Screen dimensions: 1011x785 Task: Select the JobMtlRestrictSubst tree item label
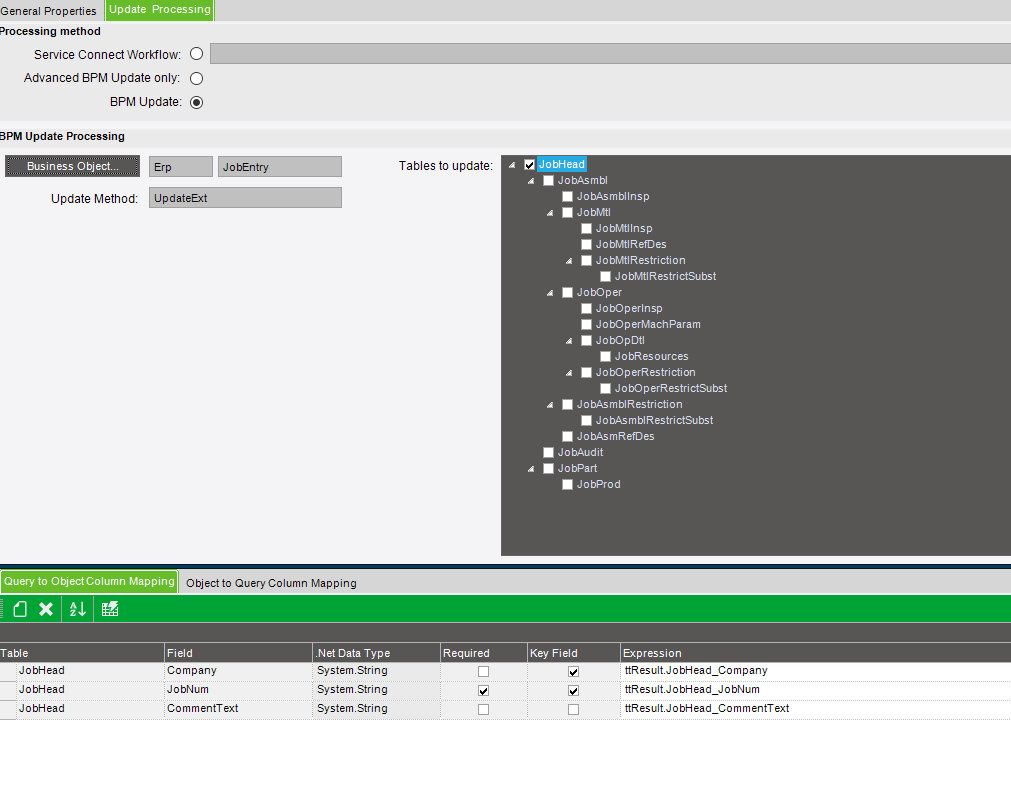coord(665,277)
